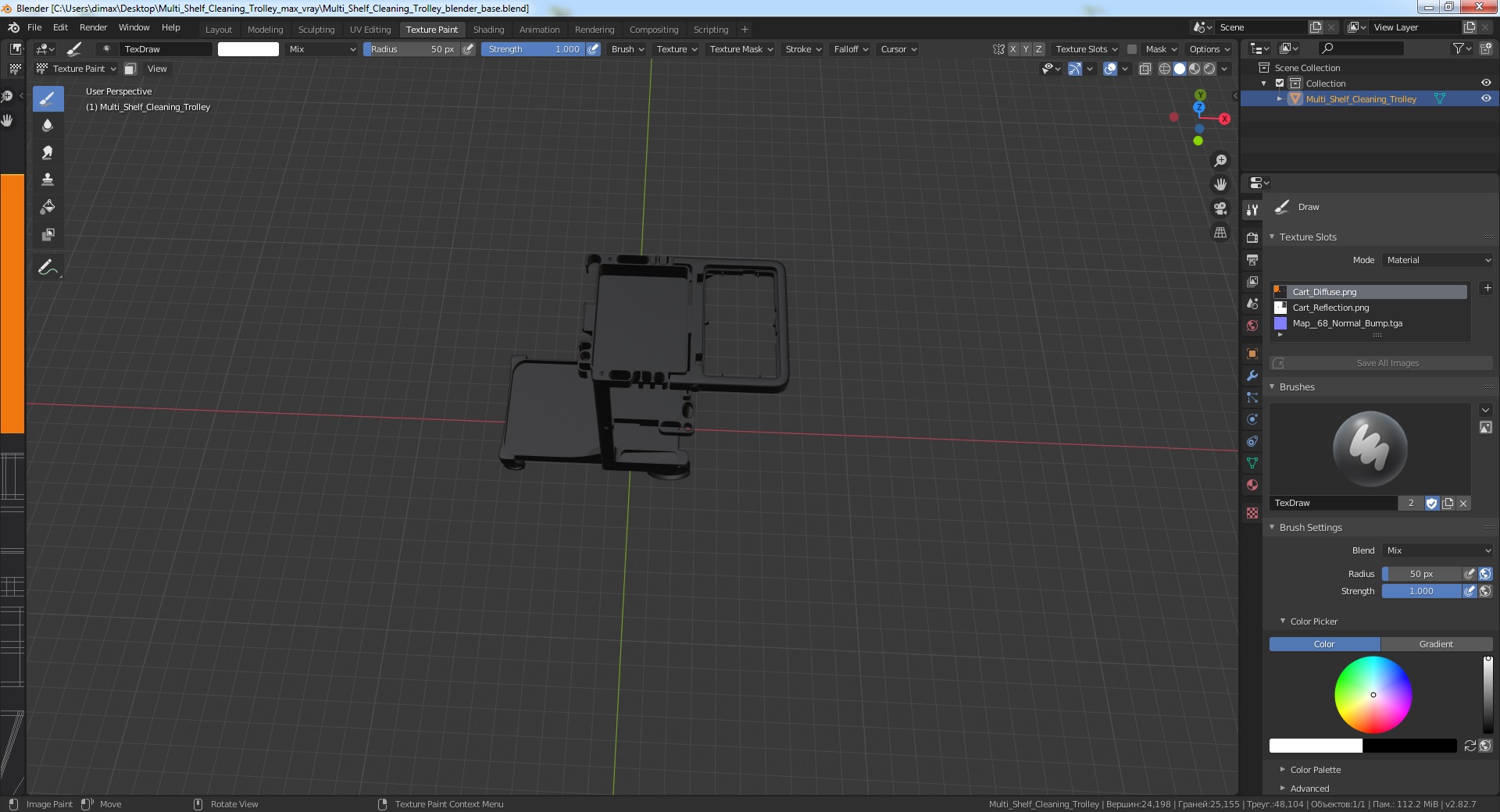Viewport: 1500px width, 812px height.
Task: Open Object properties tab
Action: click(1252, 353)
